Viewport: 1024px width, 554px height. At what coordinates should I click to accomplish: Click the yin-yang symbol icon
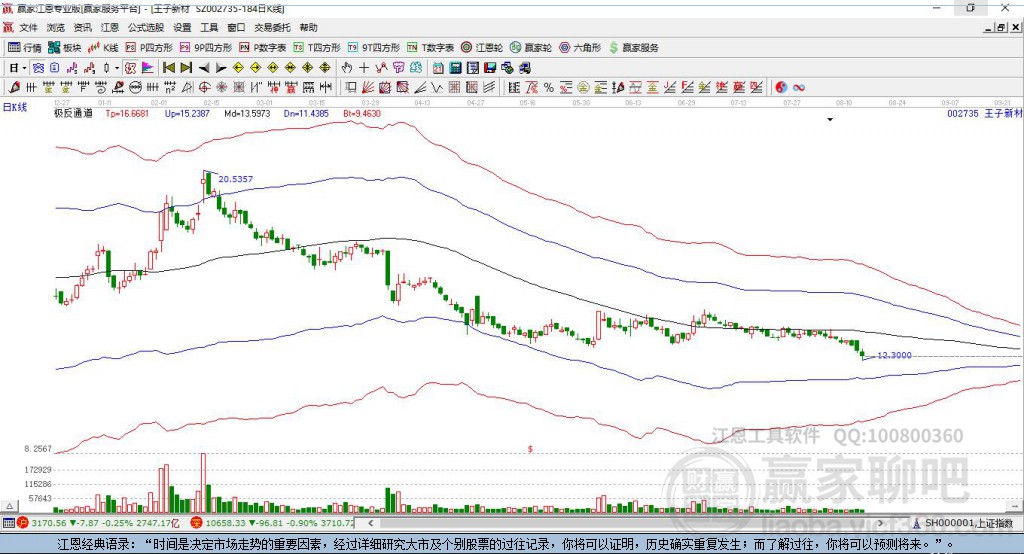click(781, 88)
